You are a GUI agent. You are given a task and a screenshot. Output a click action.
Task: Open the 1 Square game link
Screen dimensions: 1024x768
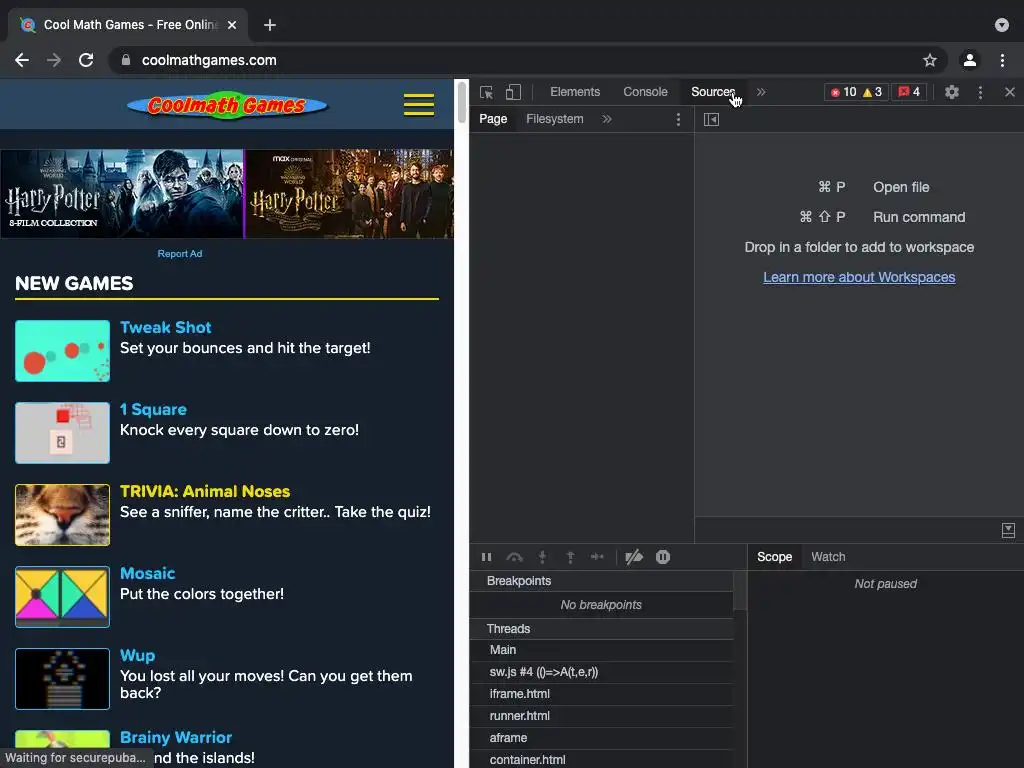153,409
